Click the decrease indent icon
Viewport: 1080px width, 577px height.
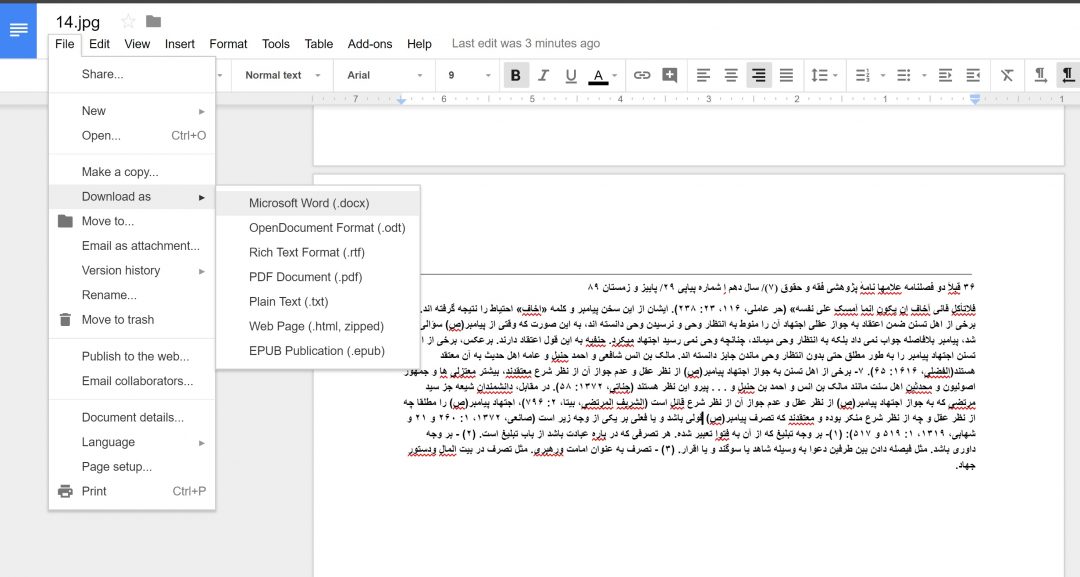(x=943, y=75)
